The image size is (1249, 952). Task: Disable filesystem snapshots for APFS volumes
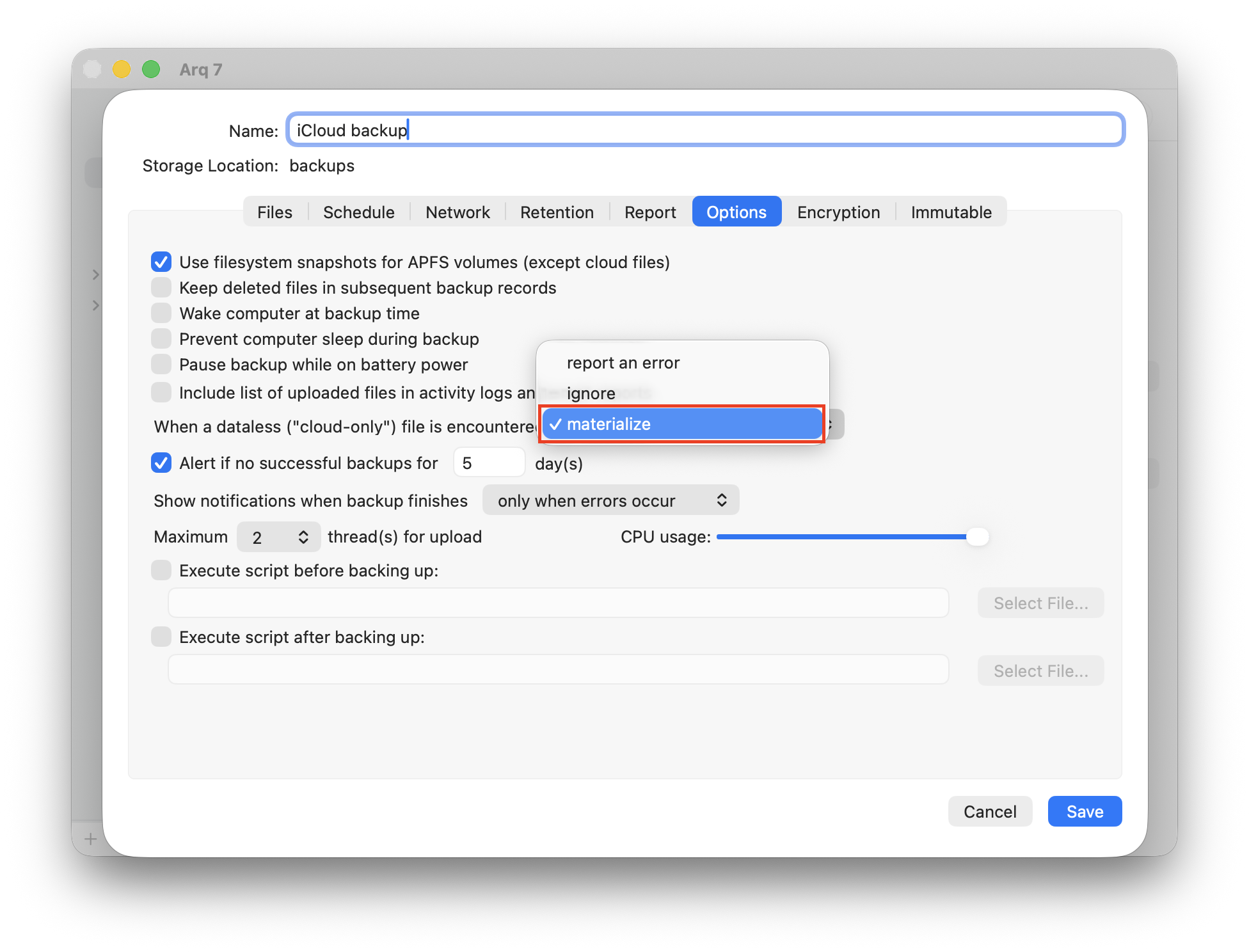tap(161, 262)
